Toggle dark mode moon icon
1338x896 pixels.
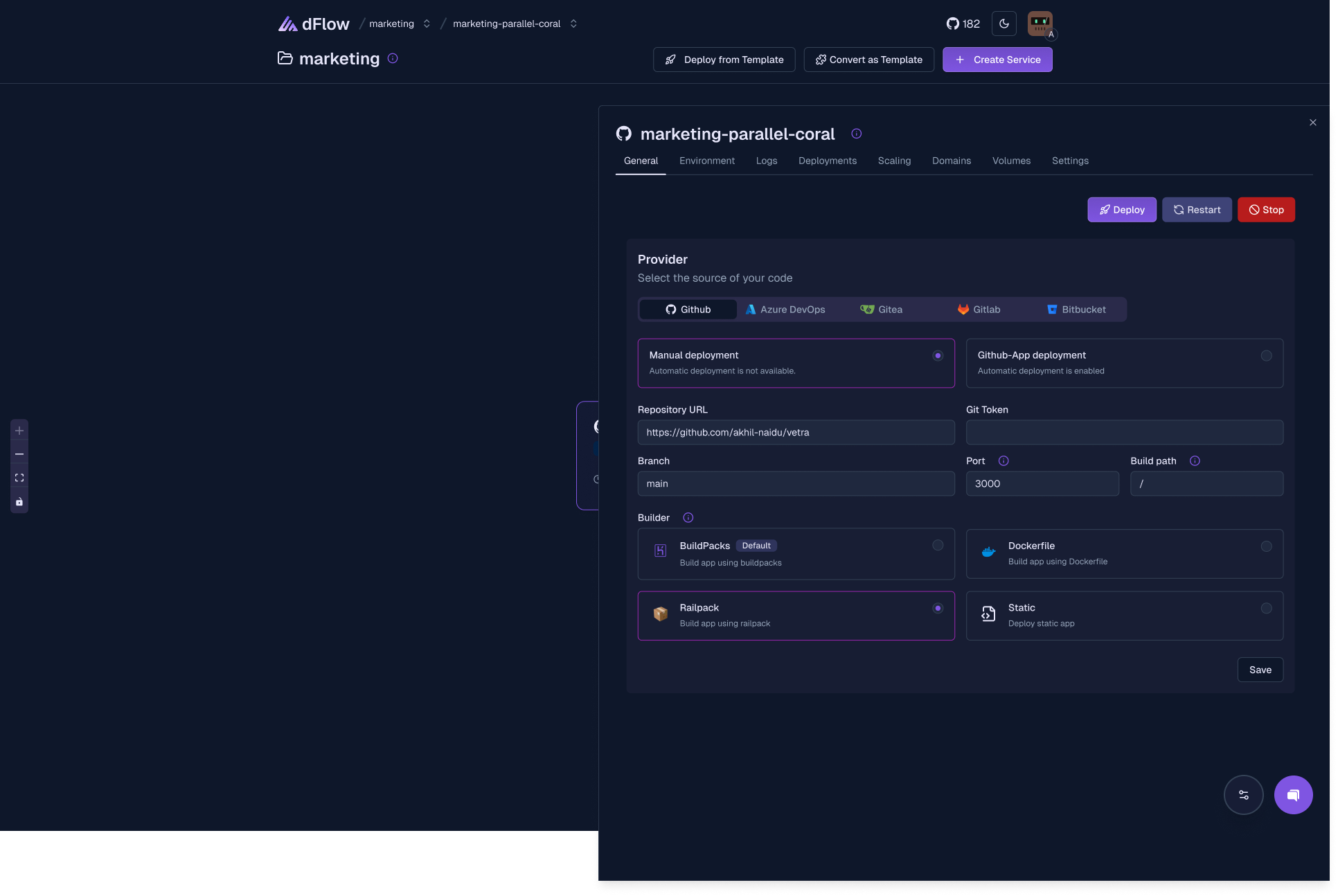click(1003, 24)
